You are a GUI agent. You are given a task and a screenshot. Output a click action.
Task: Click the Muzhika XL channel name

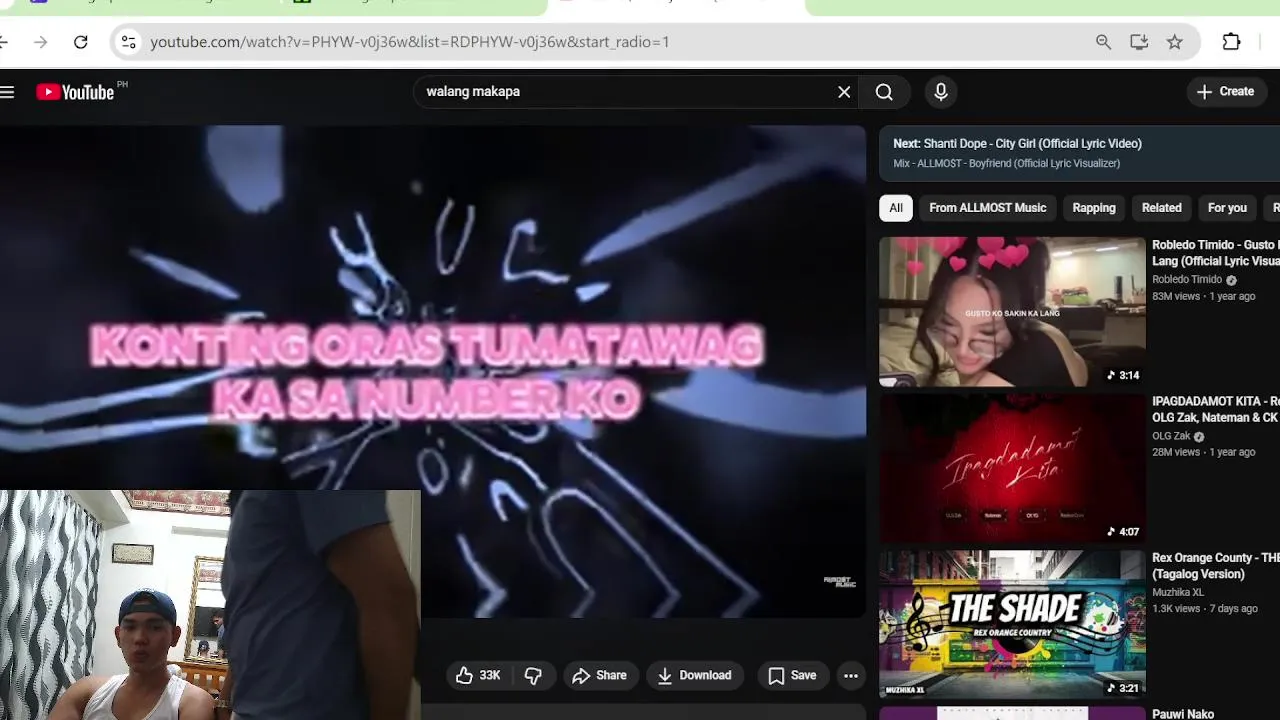1178,592
